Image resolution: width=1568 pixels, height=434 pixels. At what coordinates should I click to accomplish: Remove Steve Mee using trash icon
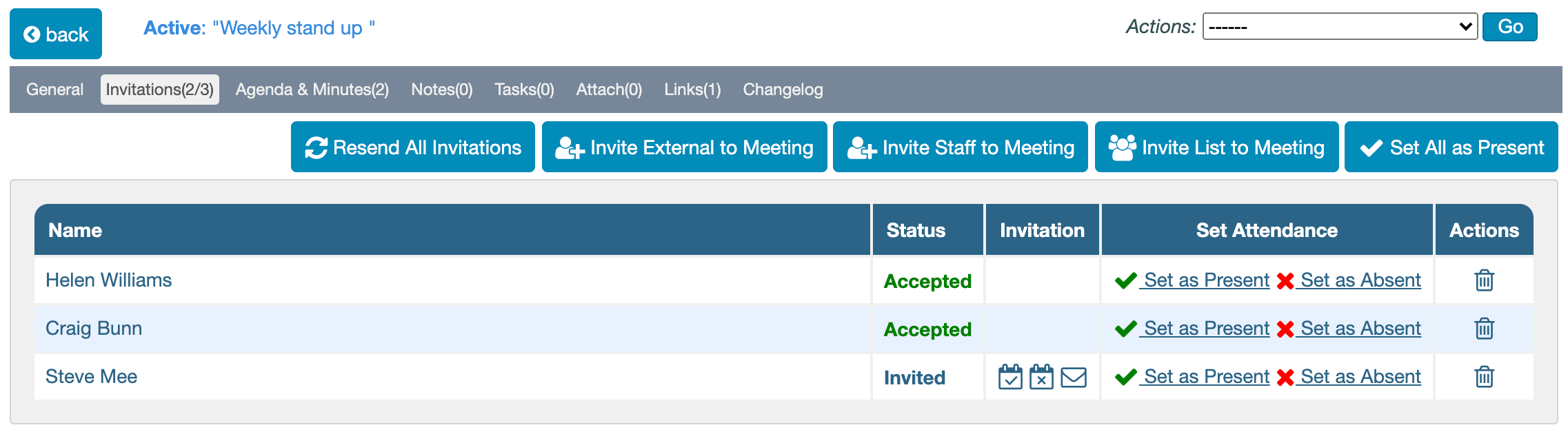[x=1484, y=377]
